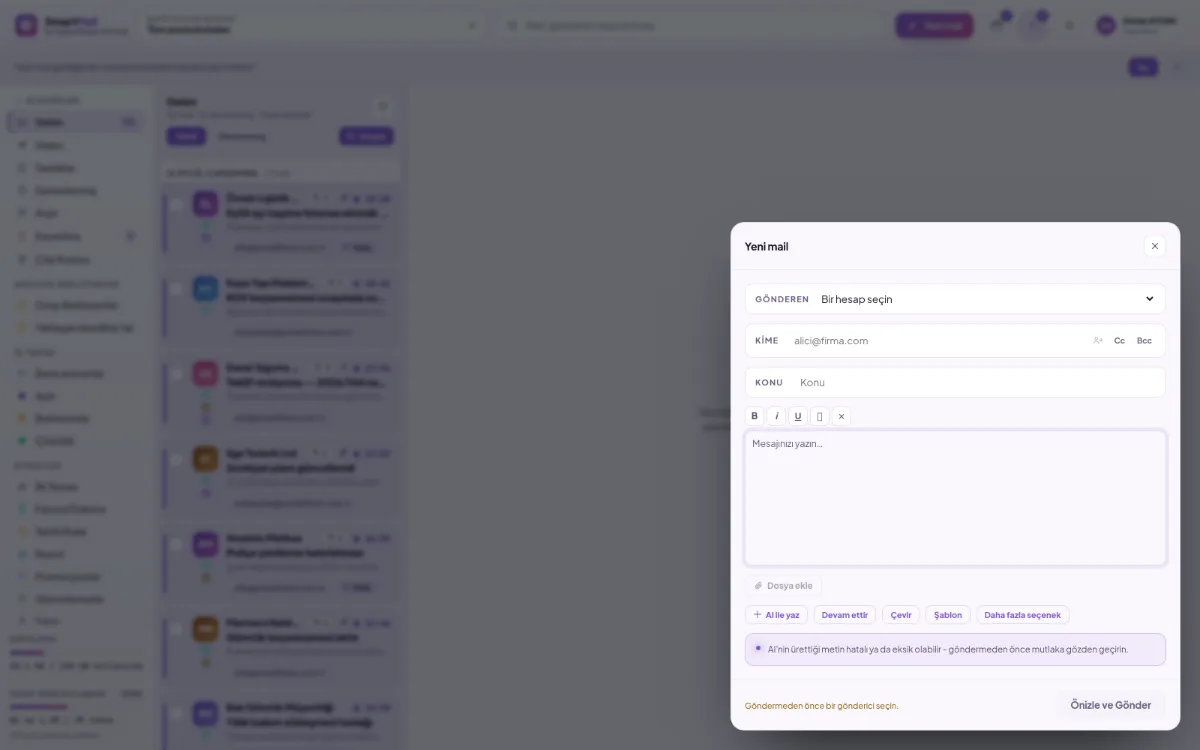This screenshot has width=1200, height=750.
Task: Attach a file using Dosya ekle
Action: click(x=783, y=586)
